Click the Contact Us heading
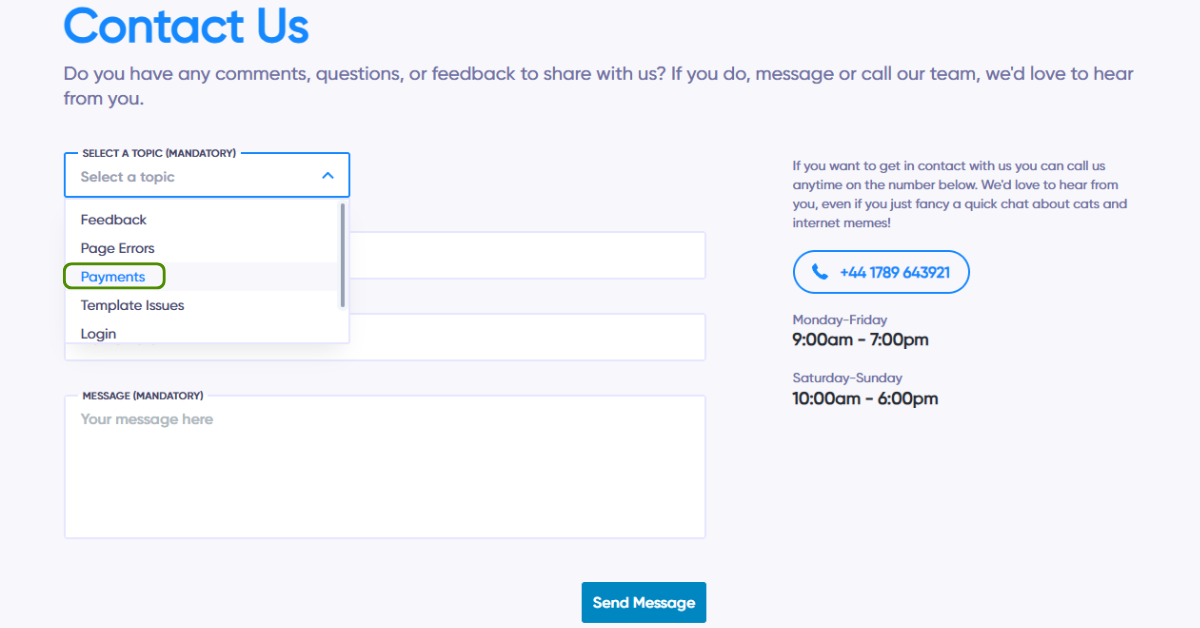This screenshot has width=1200, height=628. pos(186,27)
